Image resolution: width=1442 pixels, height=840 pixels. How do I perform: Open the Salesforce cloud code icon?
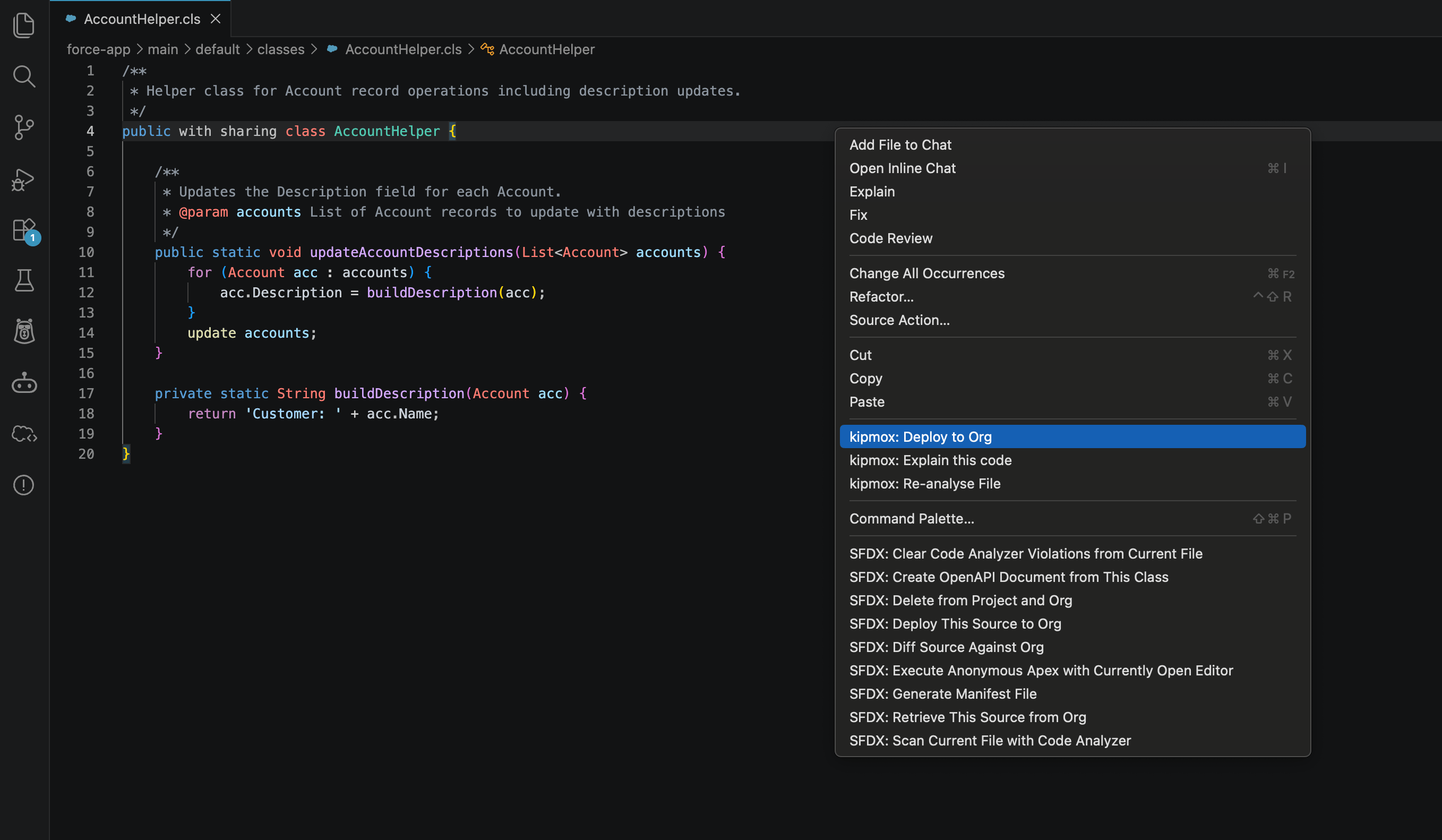(24, 434)
